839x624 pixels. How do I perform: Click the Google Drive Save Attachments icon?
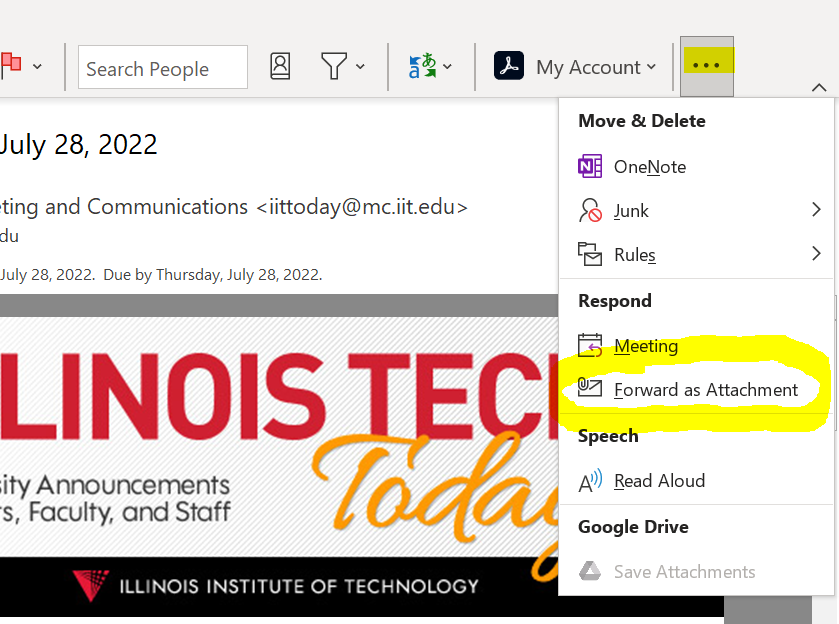(590, 572)
